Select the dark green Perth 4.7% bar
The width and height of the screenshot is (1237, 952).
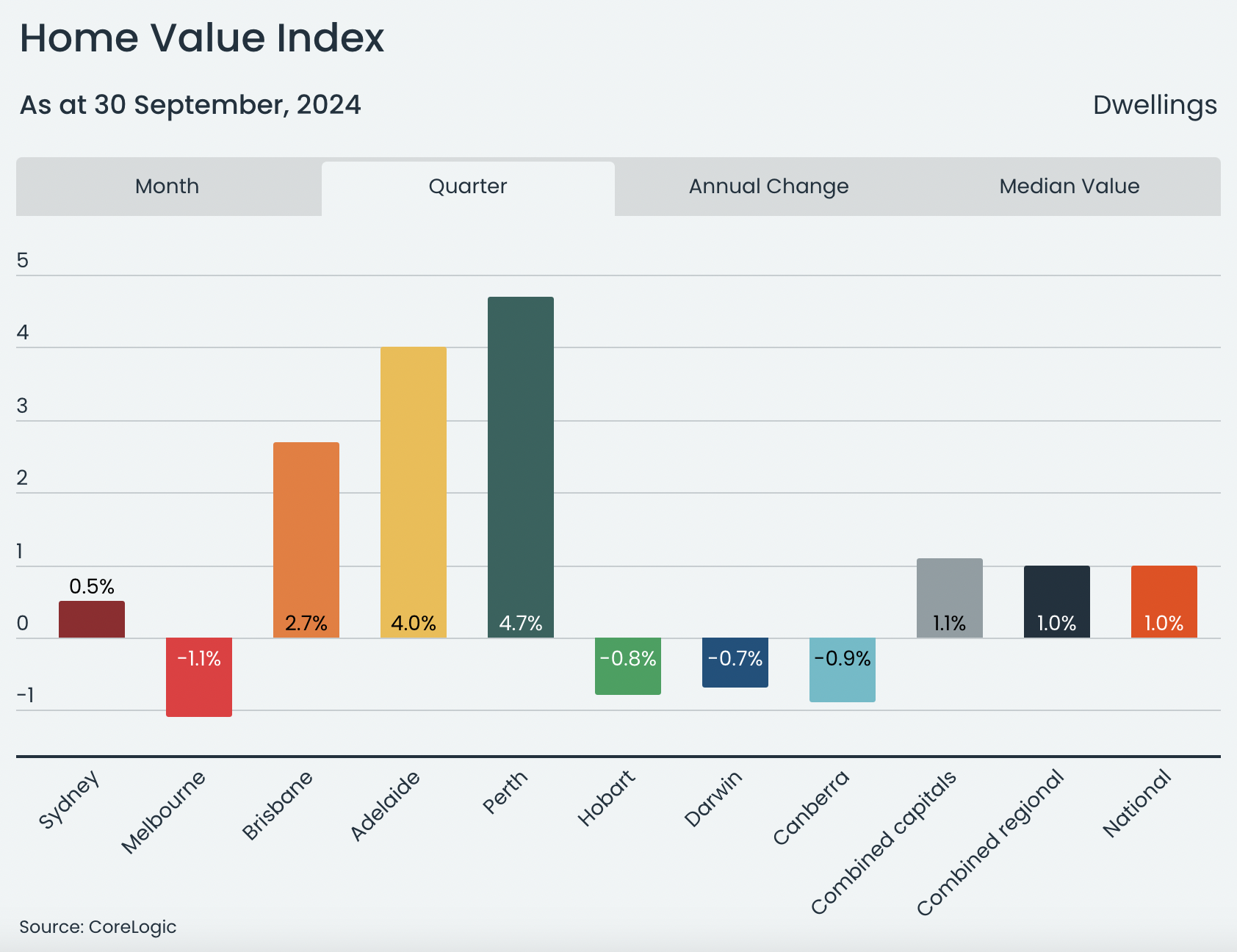(x=521, y=466)
